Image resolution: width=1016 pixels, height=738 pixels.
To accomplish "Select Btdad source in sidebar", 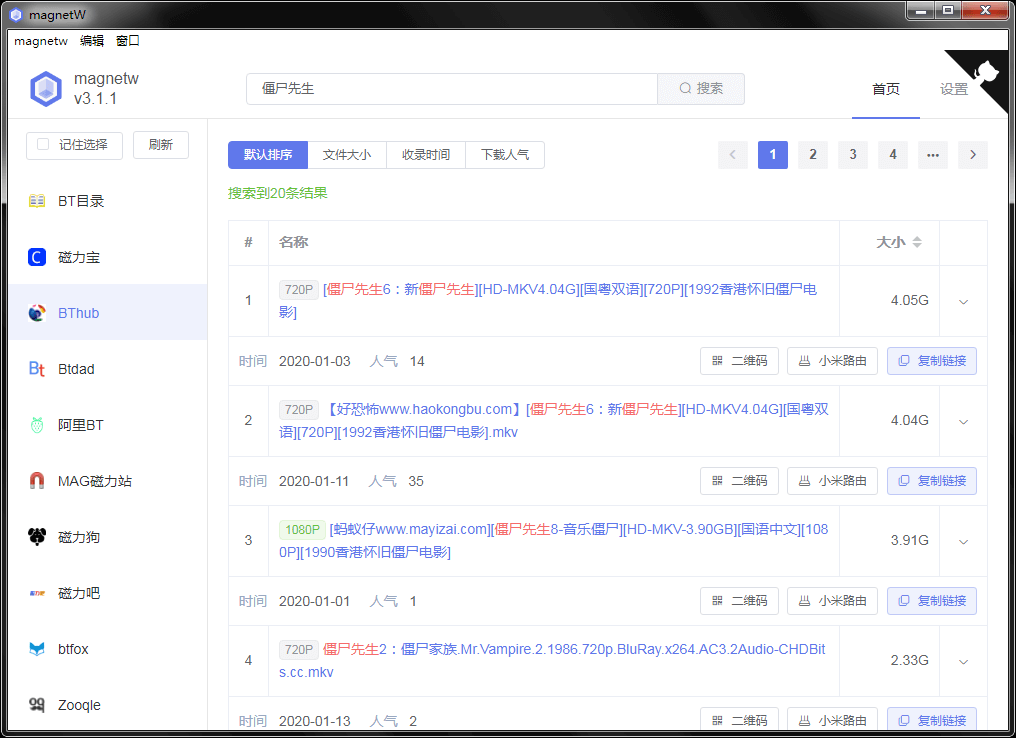I will pyautogui.click(x=108, y=369).
